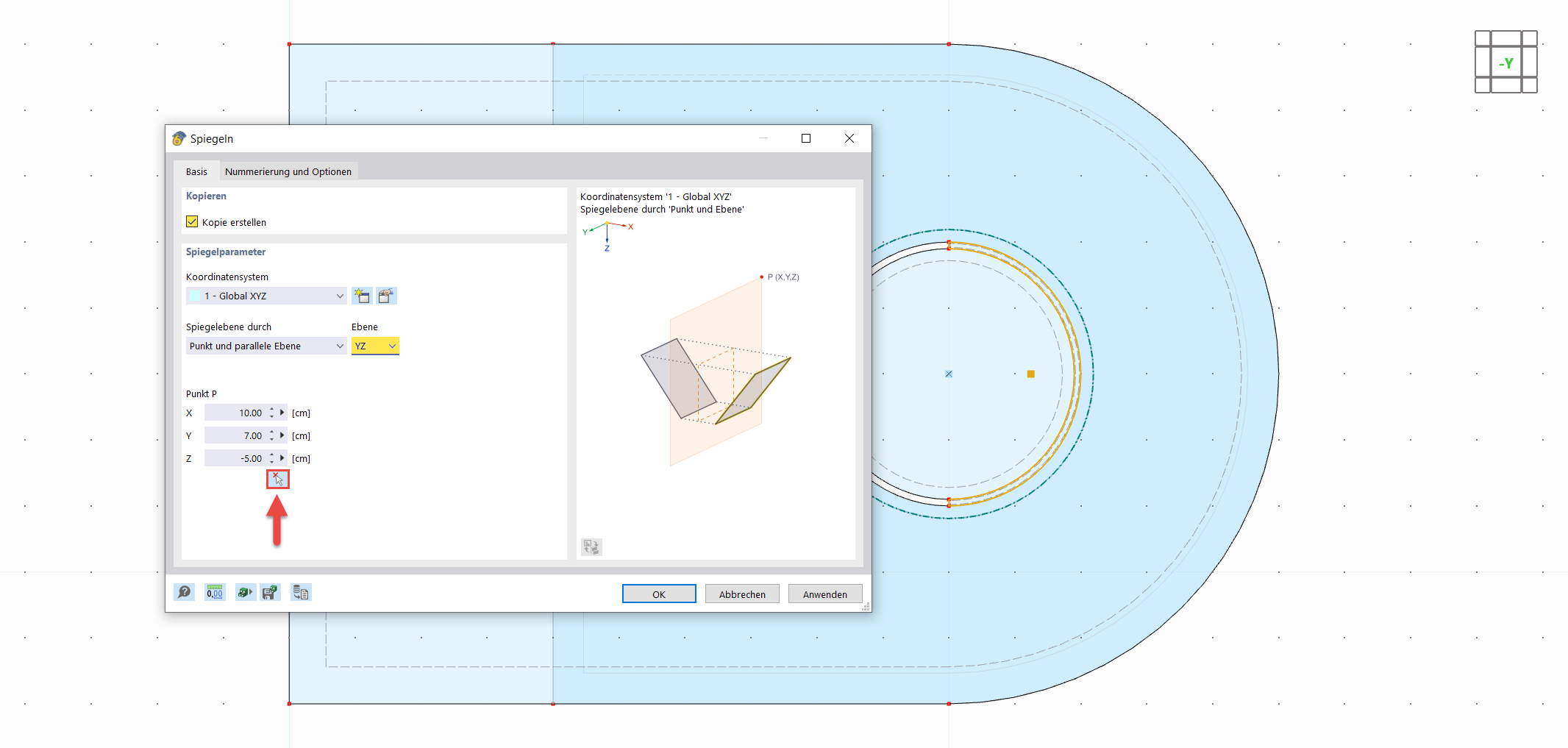The width and height of the screenshot is (1568, 748).
Task: Uncheck the Kopie erstellen checkbox
Action: point(191,221)
